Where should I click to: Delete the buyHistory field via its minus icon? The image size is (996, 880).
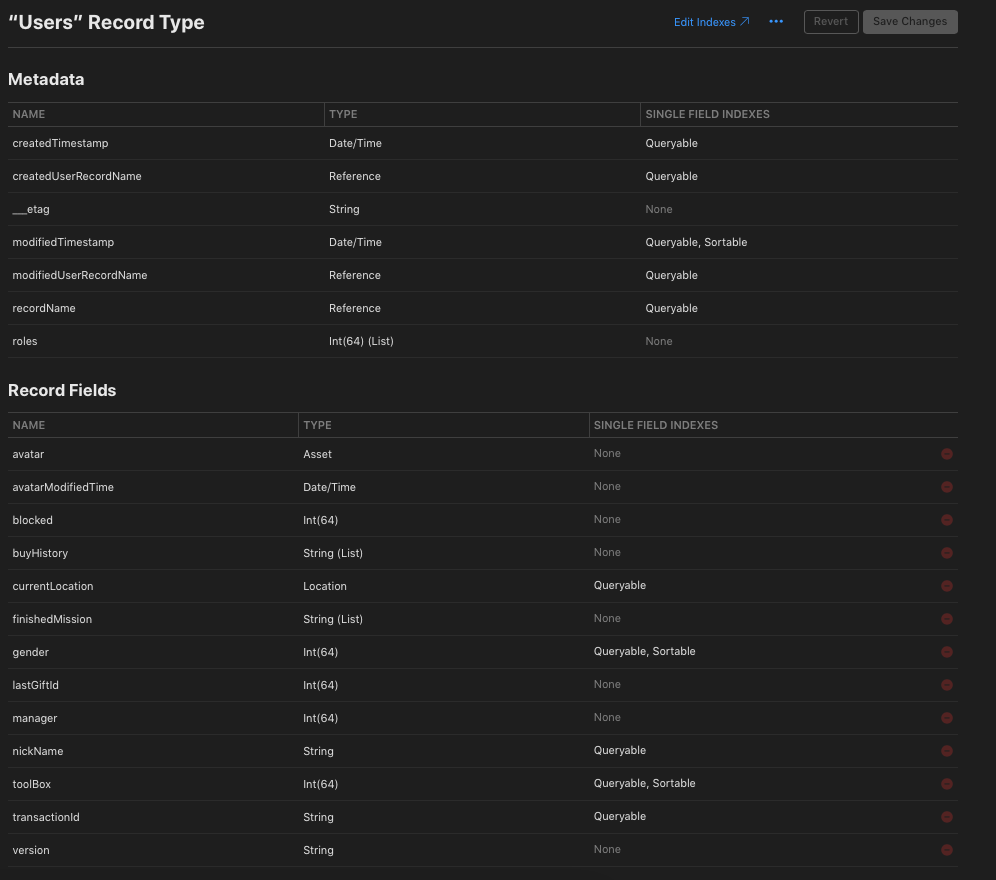pos(946,553)
